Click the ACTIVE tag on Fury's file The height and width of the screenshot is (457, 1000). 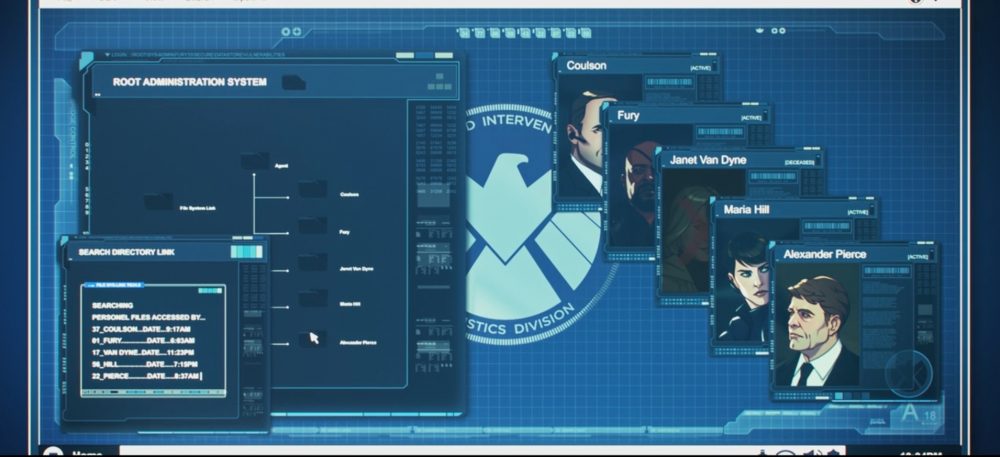[x=751, y=118]
